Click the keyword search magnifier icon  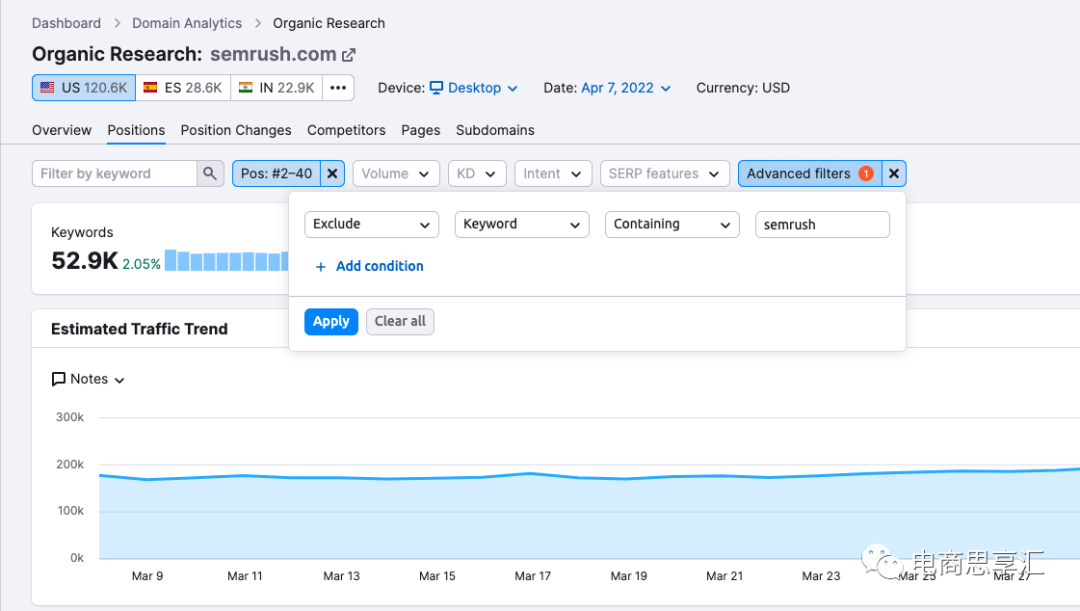coord(210,174)
